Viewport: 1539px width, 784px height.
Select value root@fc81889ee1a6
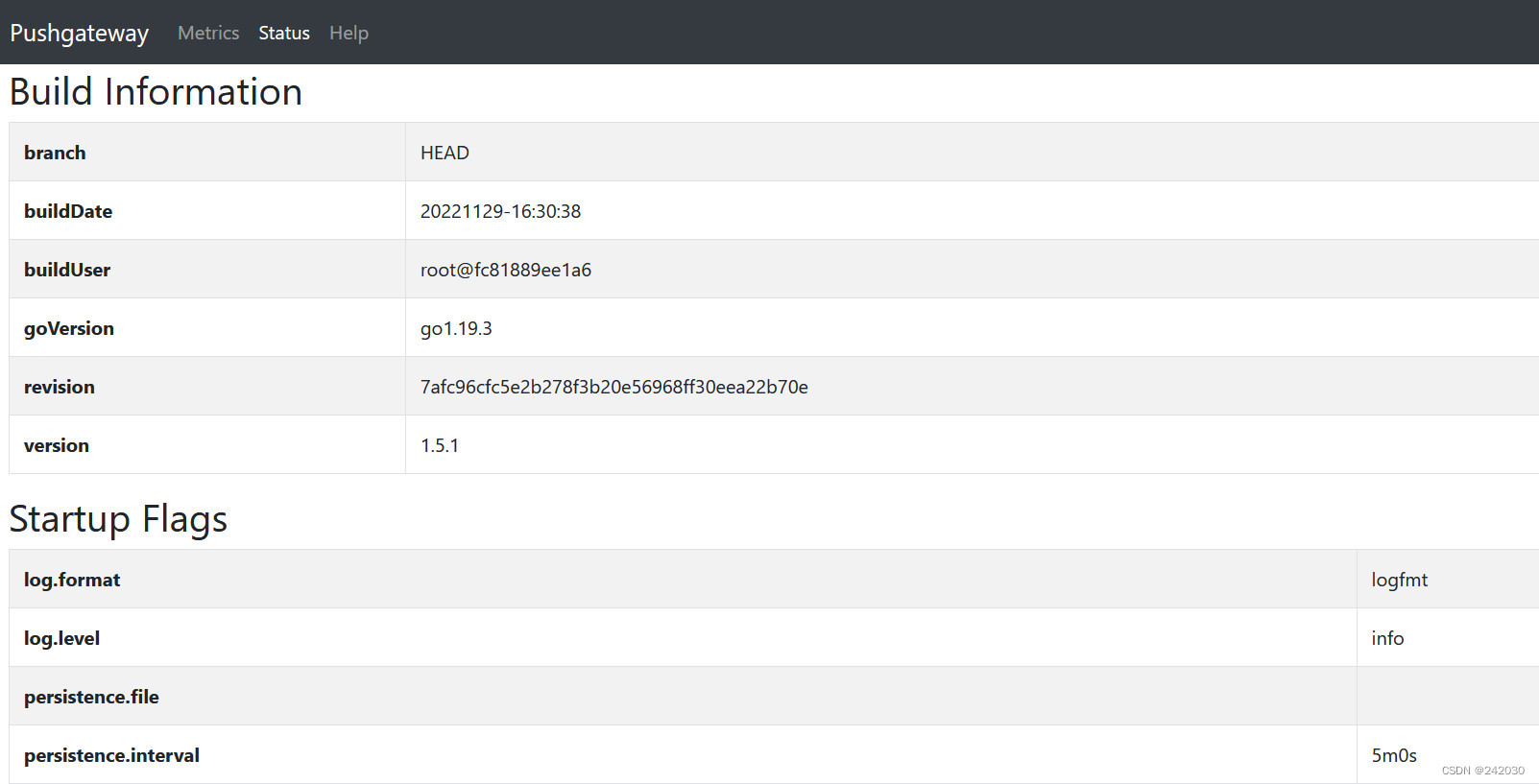click(506, 270)
